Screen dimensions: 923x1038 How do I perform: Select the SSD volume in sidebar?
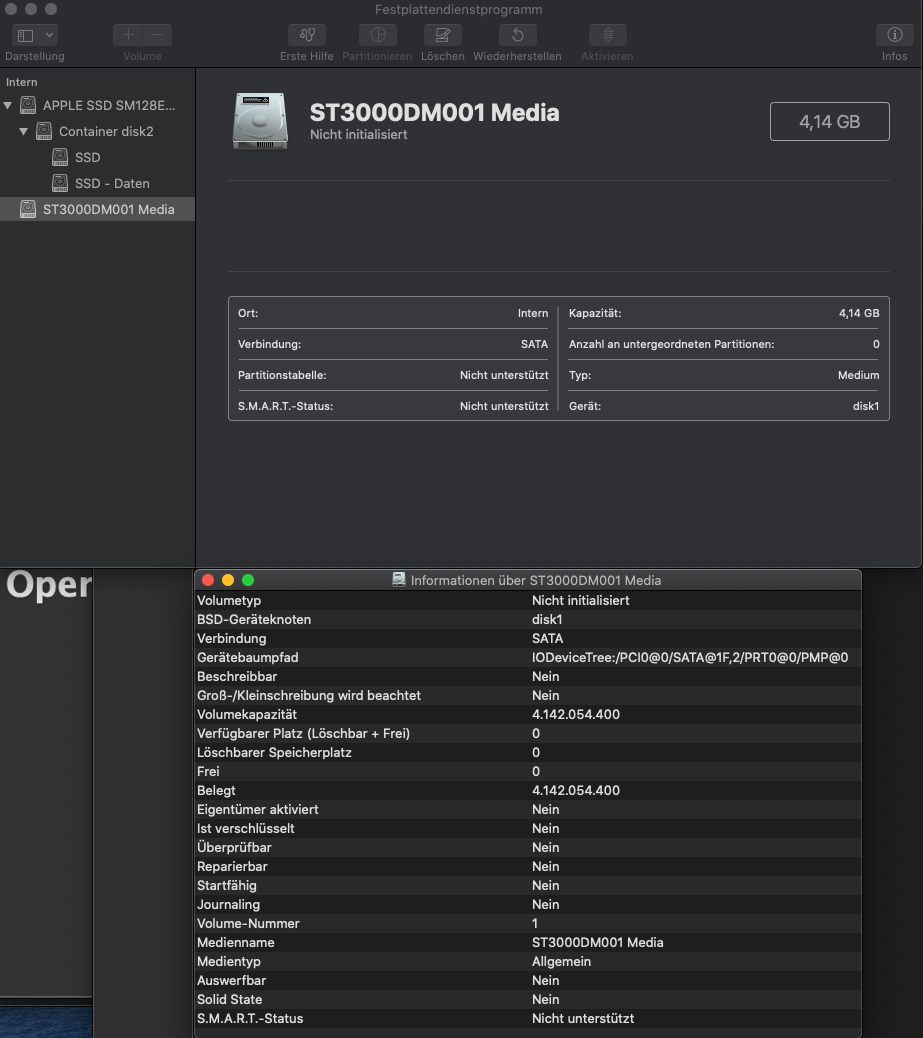pyautogui.click(x=87, y=157)
